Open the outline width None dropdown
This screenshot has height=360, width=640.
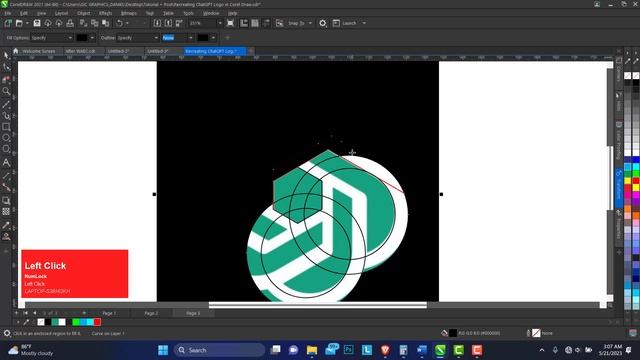point(190,38)
